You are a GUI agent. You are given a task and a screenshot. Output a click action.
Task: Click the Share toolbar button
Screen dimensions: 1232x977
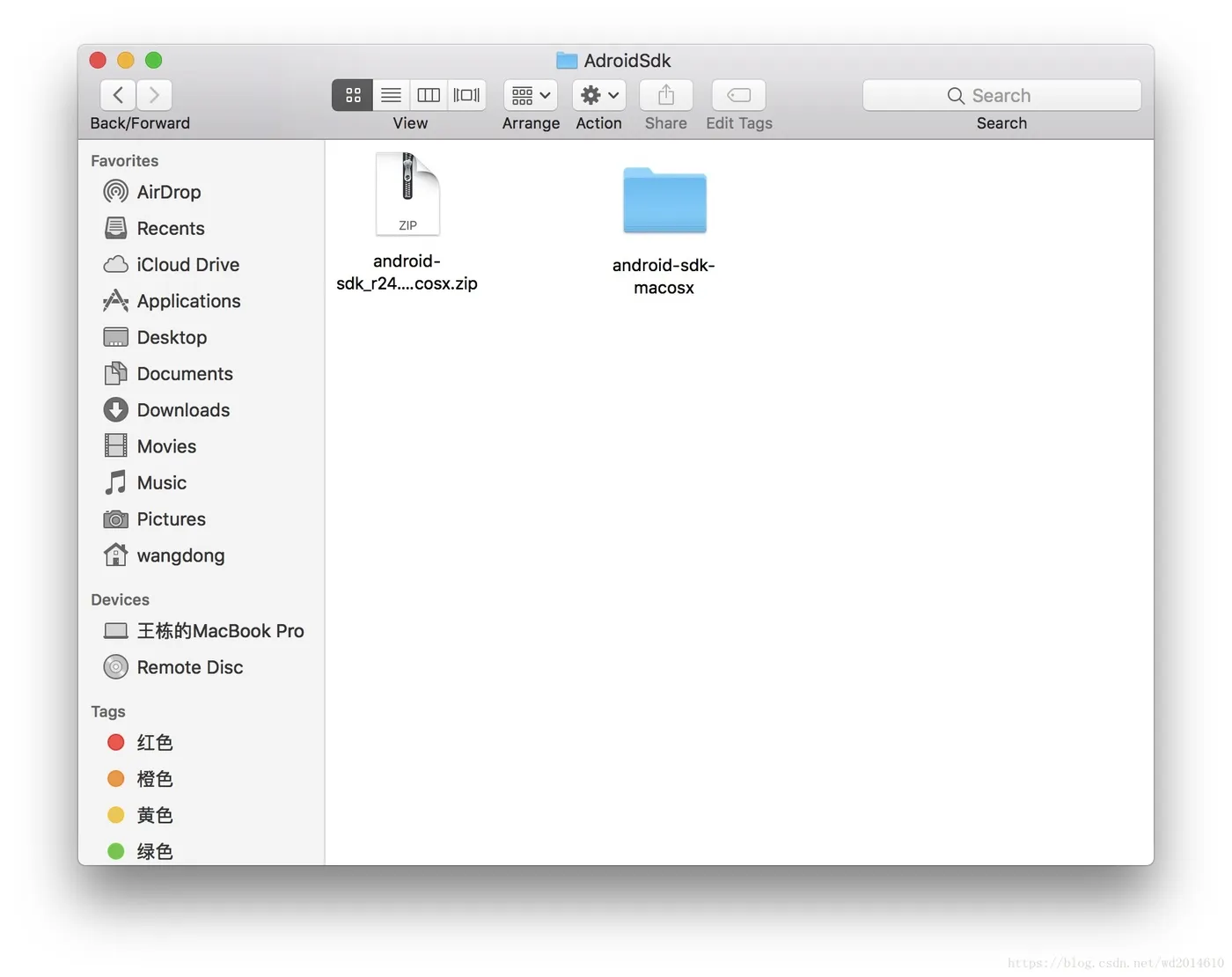click(x=666, y=95)
